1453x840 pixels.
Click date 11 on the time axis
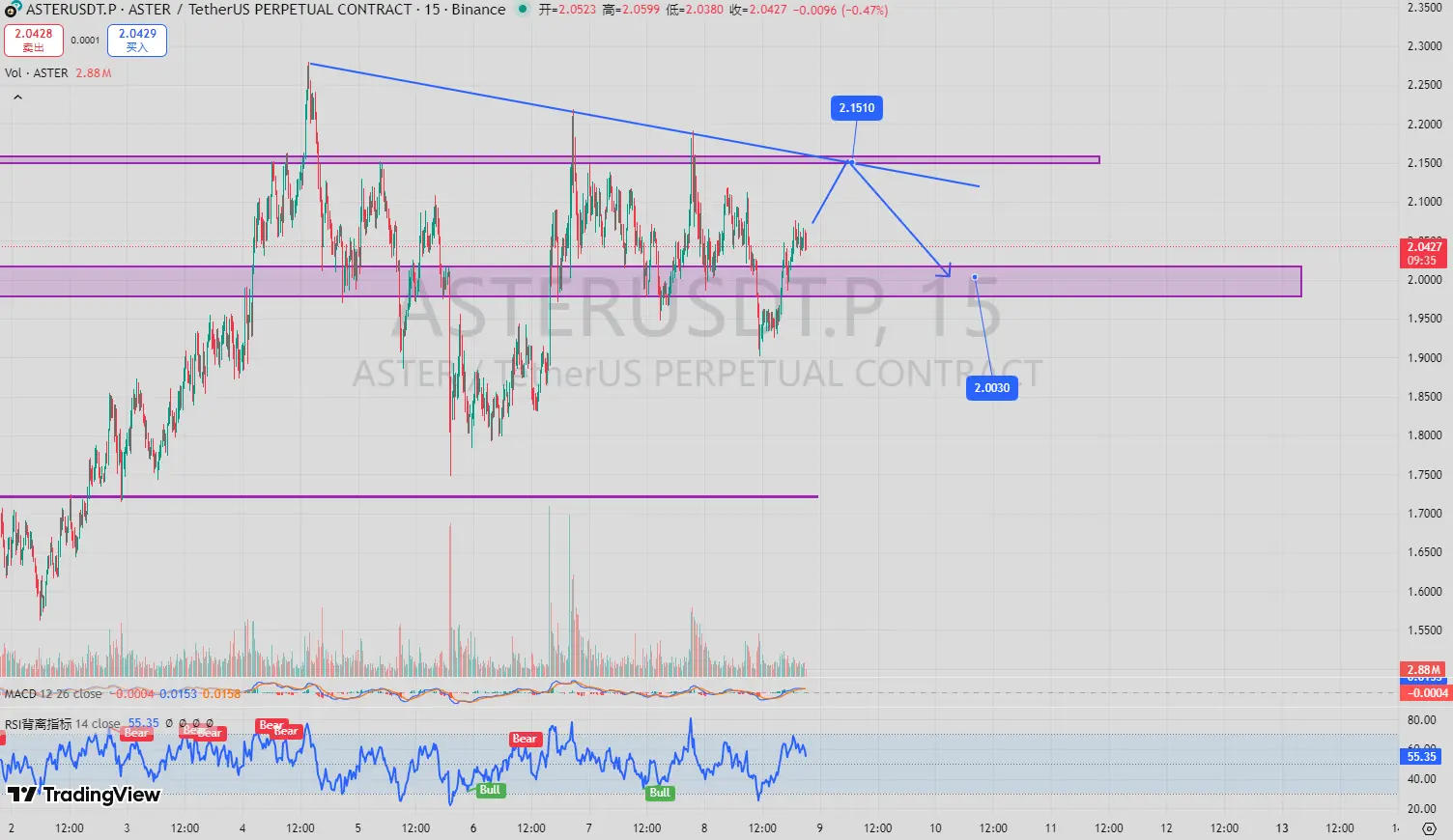(x=1051, y=828)
